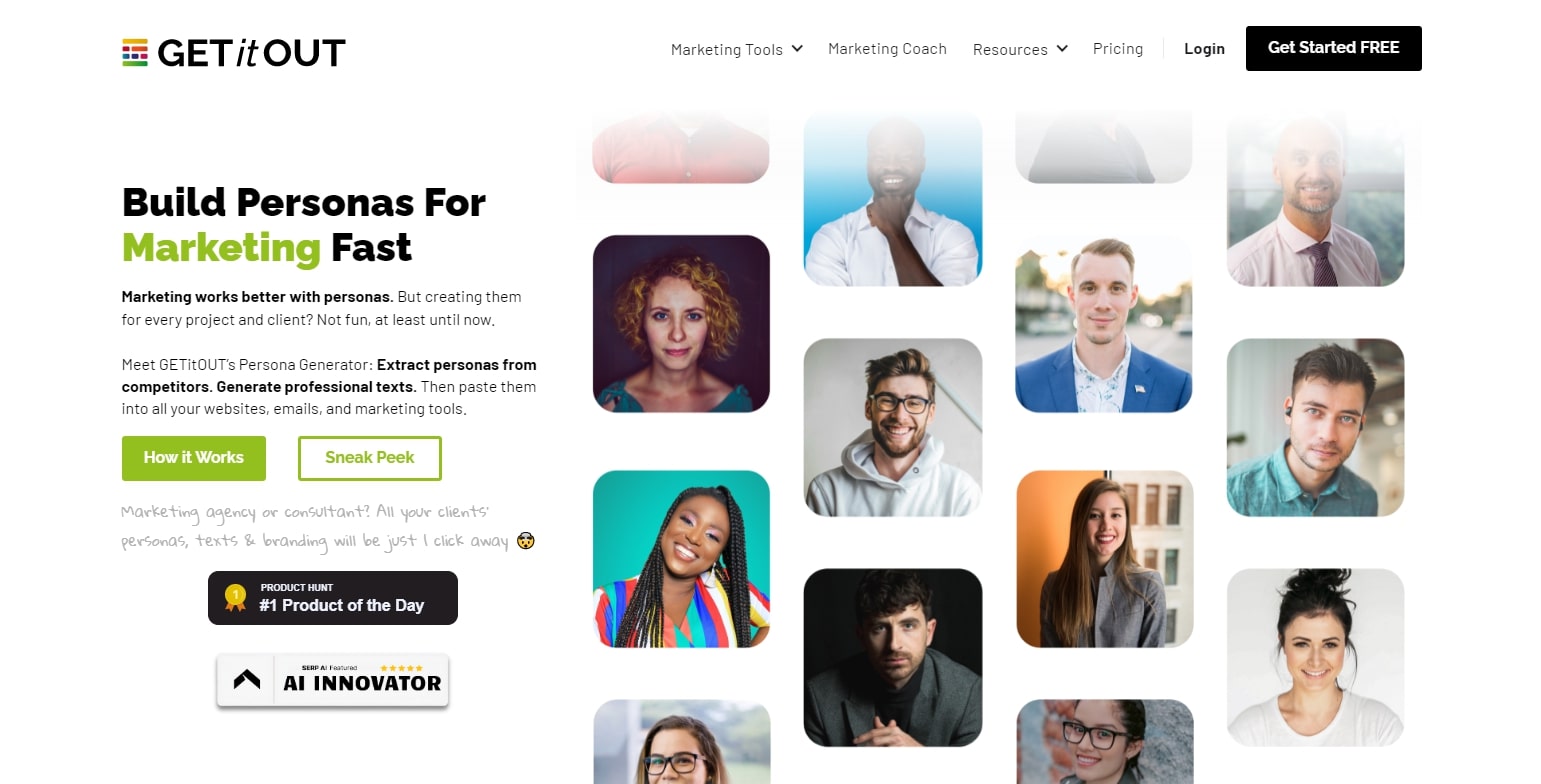Click the shocked emoji after '1 click away'
1541x784 pixels.
pyautogui.click(x=526, y=541)
